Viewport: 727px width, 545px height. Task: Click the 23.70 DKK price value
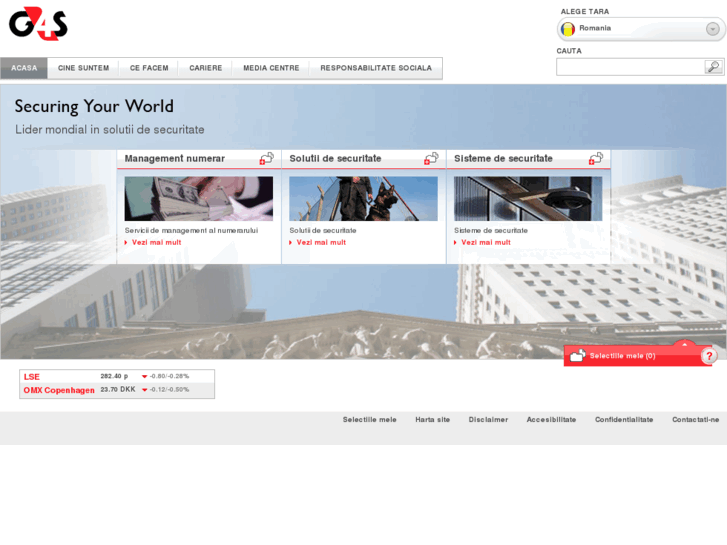click(118, 390)
